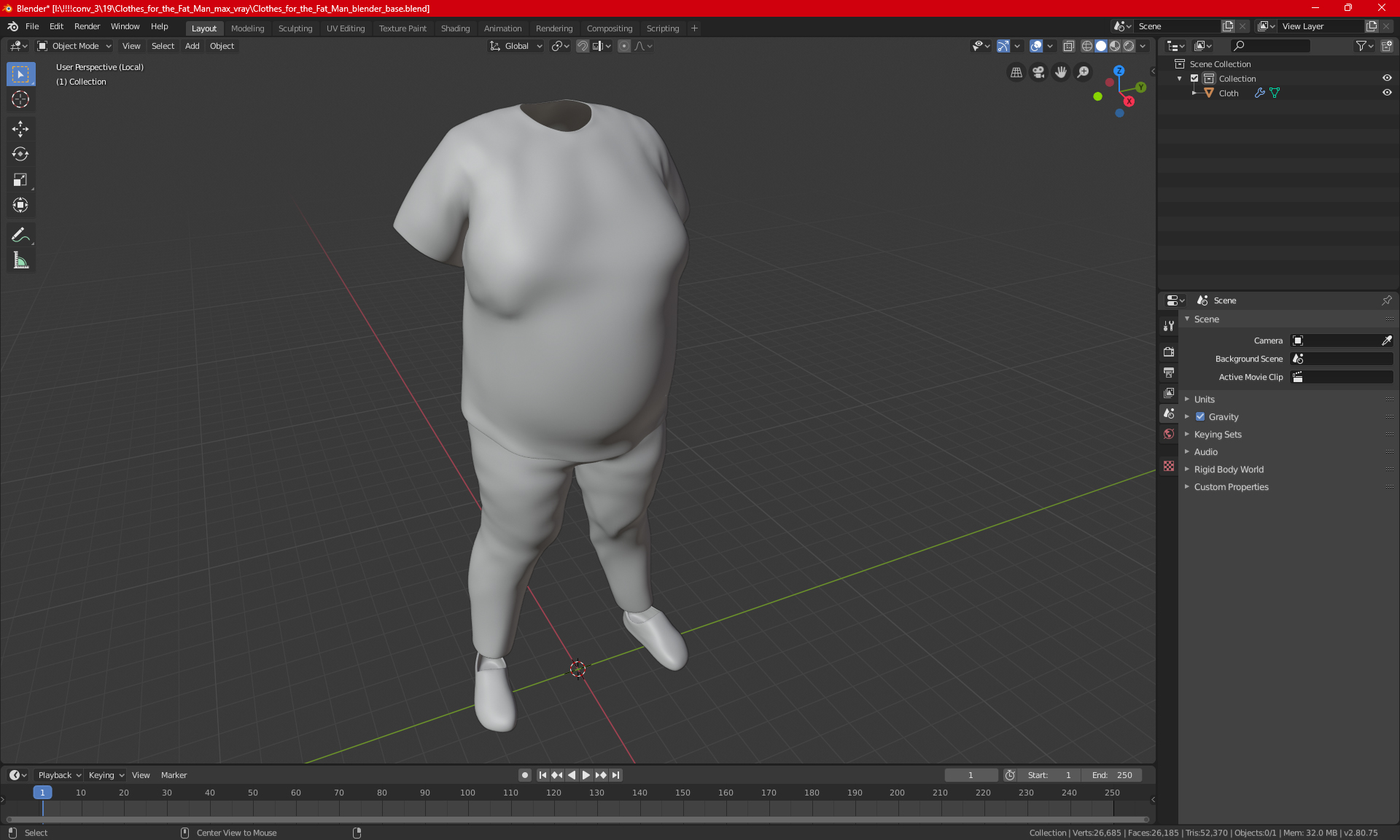
Task: Toggle viewport overlays
Action: (x=1036, y=46)
